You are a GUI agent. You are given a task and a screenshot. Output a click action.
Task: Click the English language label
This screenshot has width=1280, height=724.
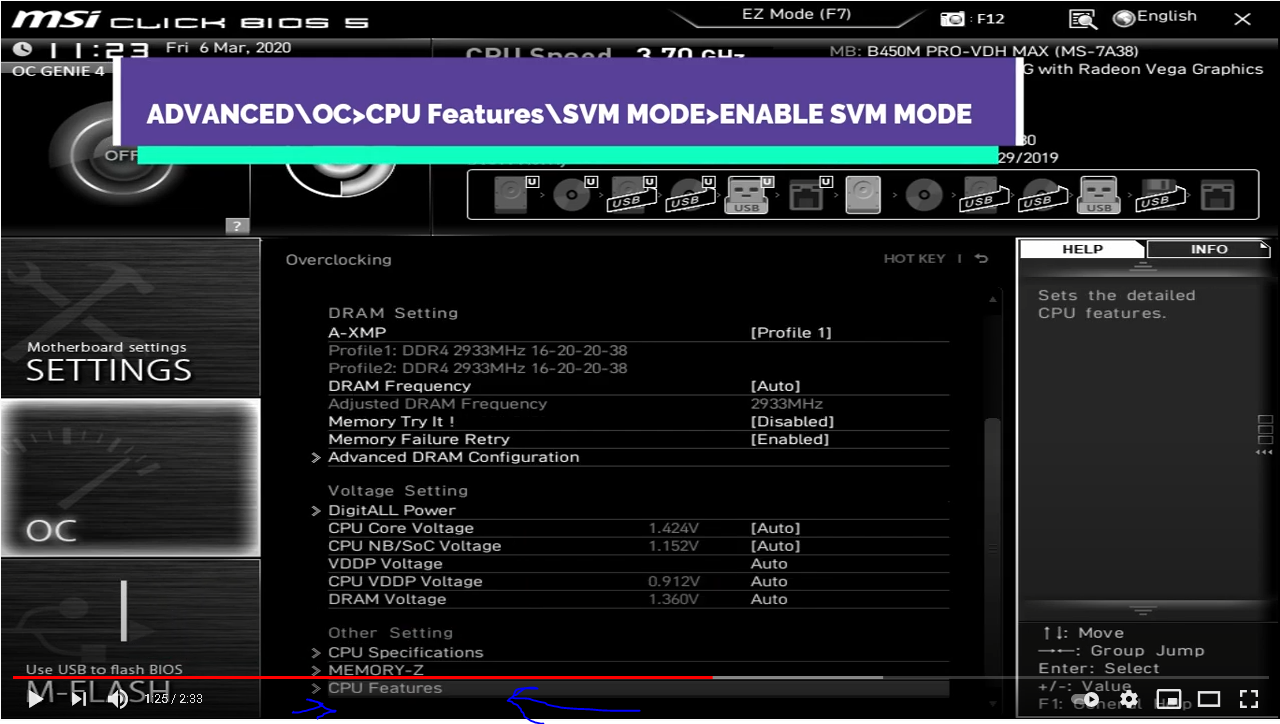click(x=1167, y=17)
